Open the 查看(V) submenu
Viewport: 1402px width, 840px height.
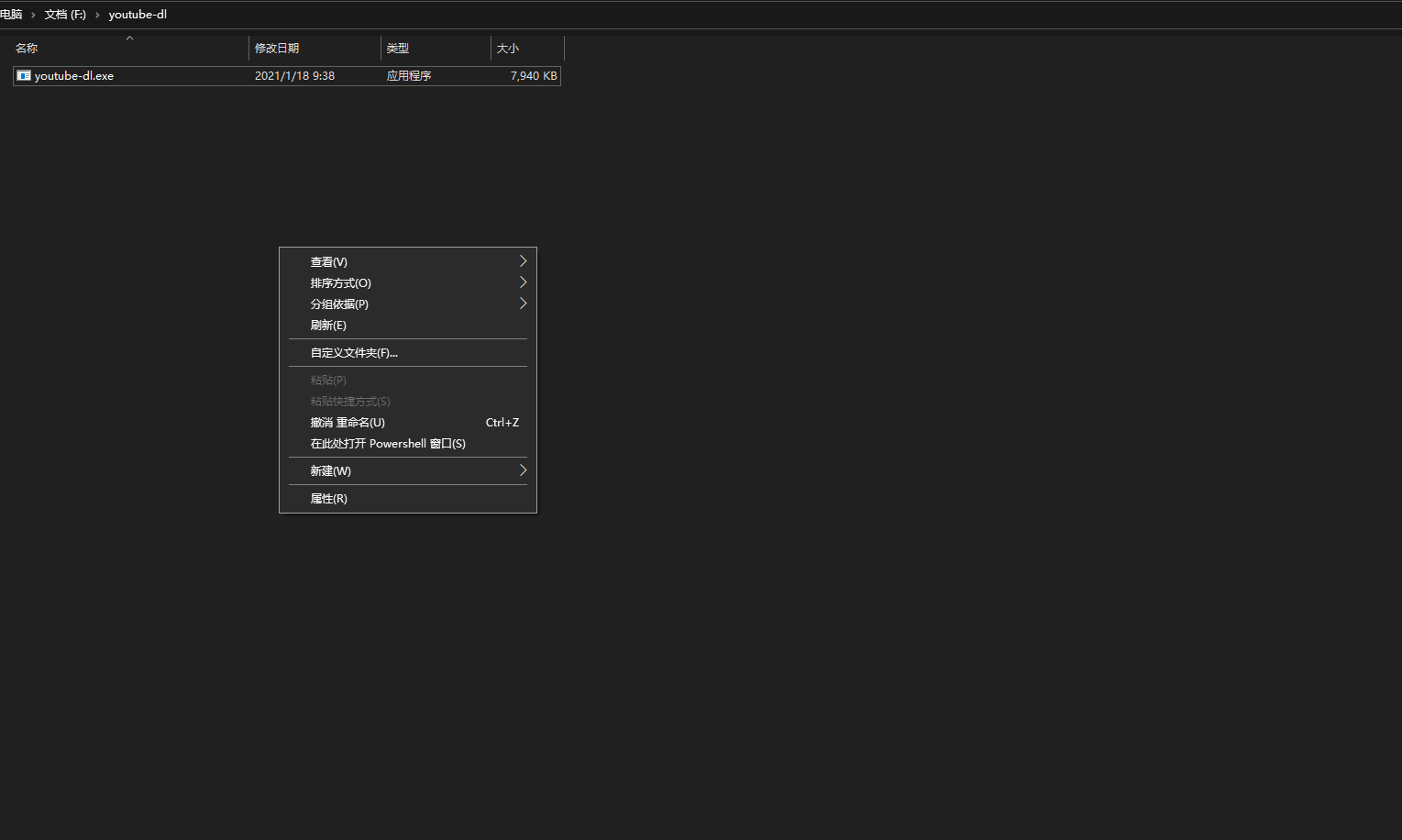(407, 262)
